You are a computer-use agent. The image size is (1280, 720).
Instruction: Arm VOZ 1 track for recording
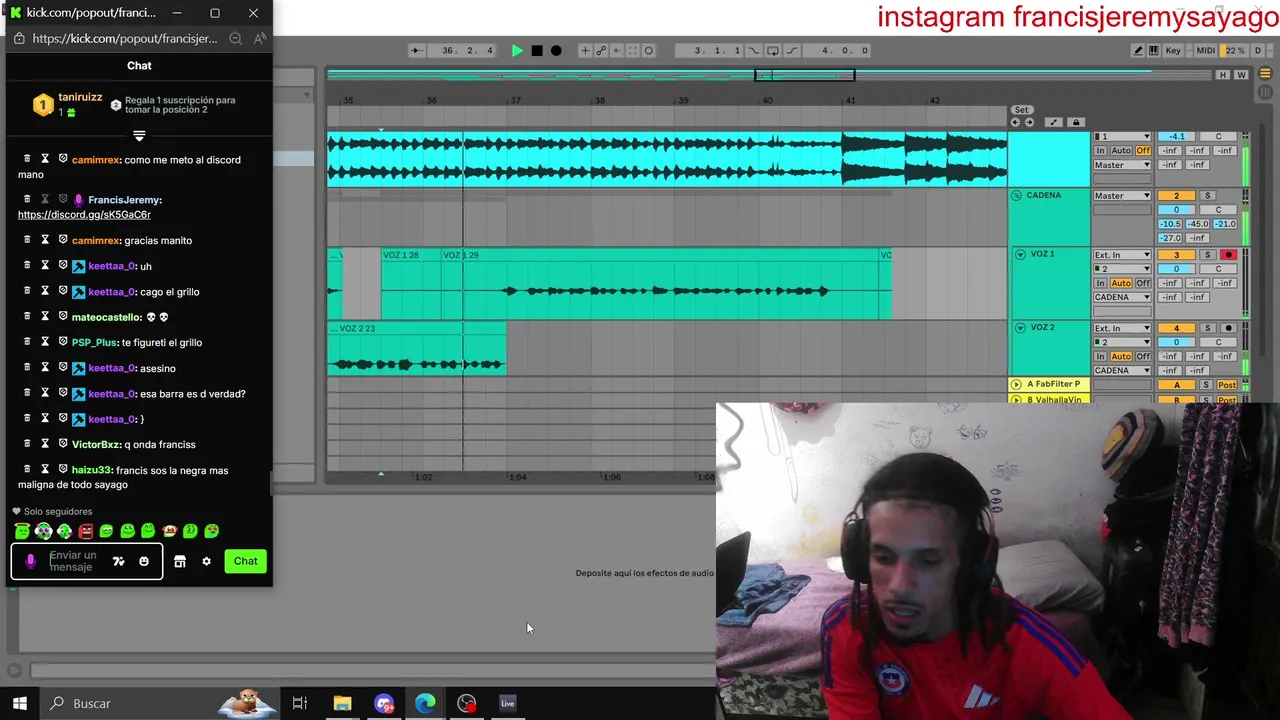[x=1228, y=255]
